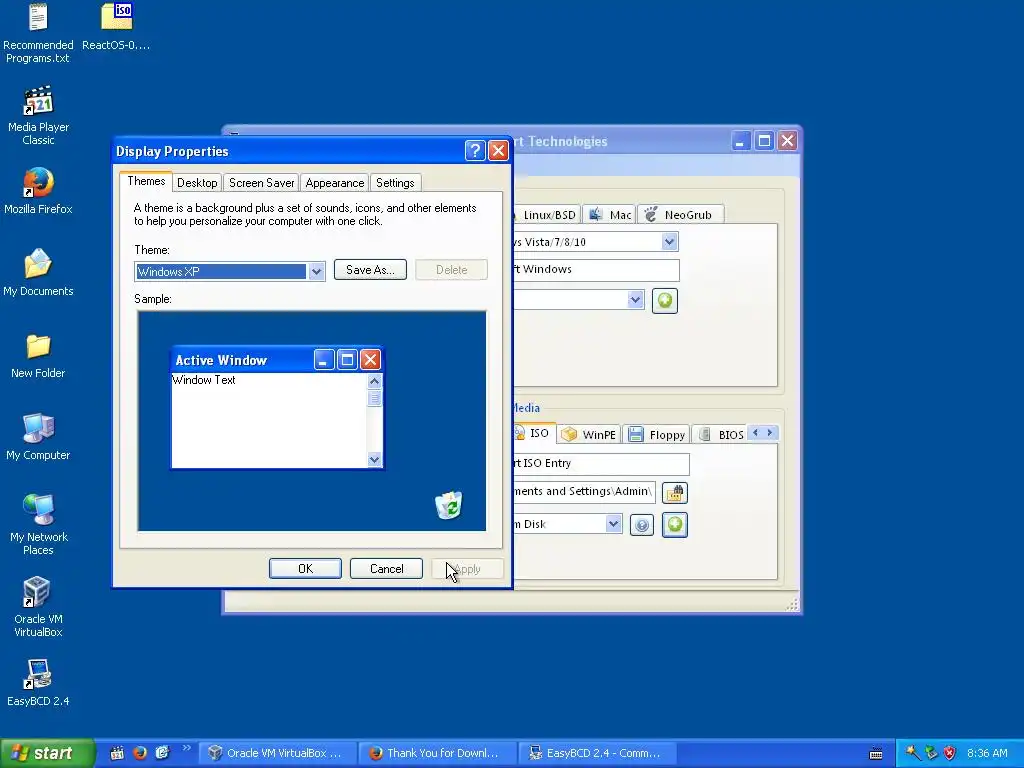Click the network tray icon
The image size is (1024, 768).
coord(931,753)
